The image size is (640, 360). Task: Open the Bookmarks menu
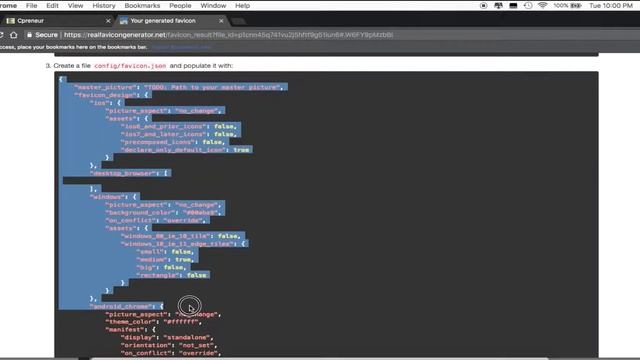tap(142, 6)
